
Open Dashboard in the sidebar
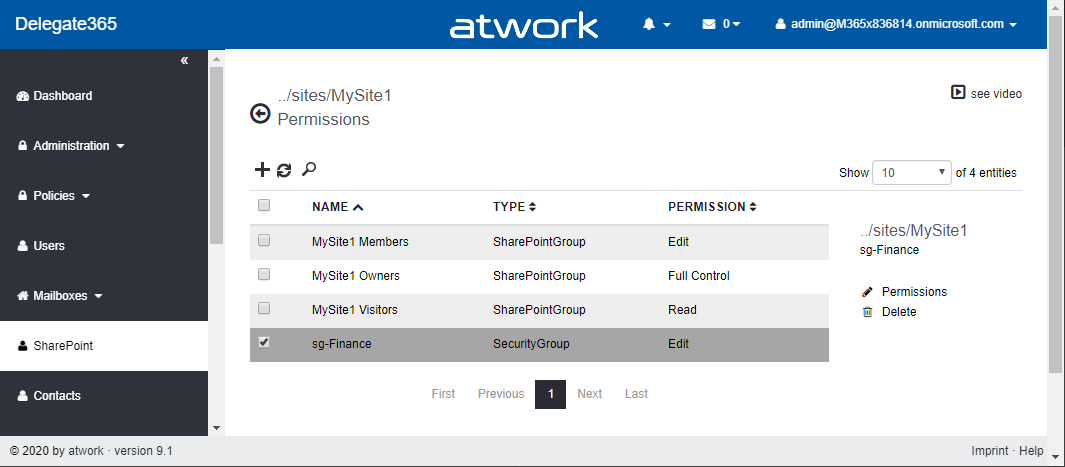click(62, 96)
